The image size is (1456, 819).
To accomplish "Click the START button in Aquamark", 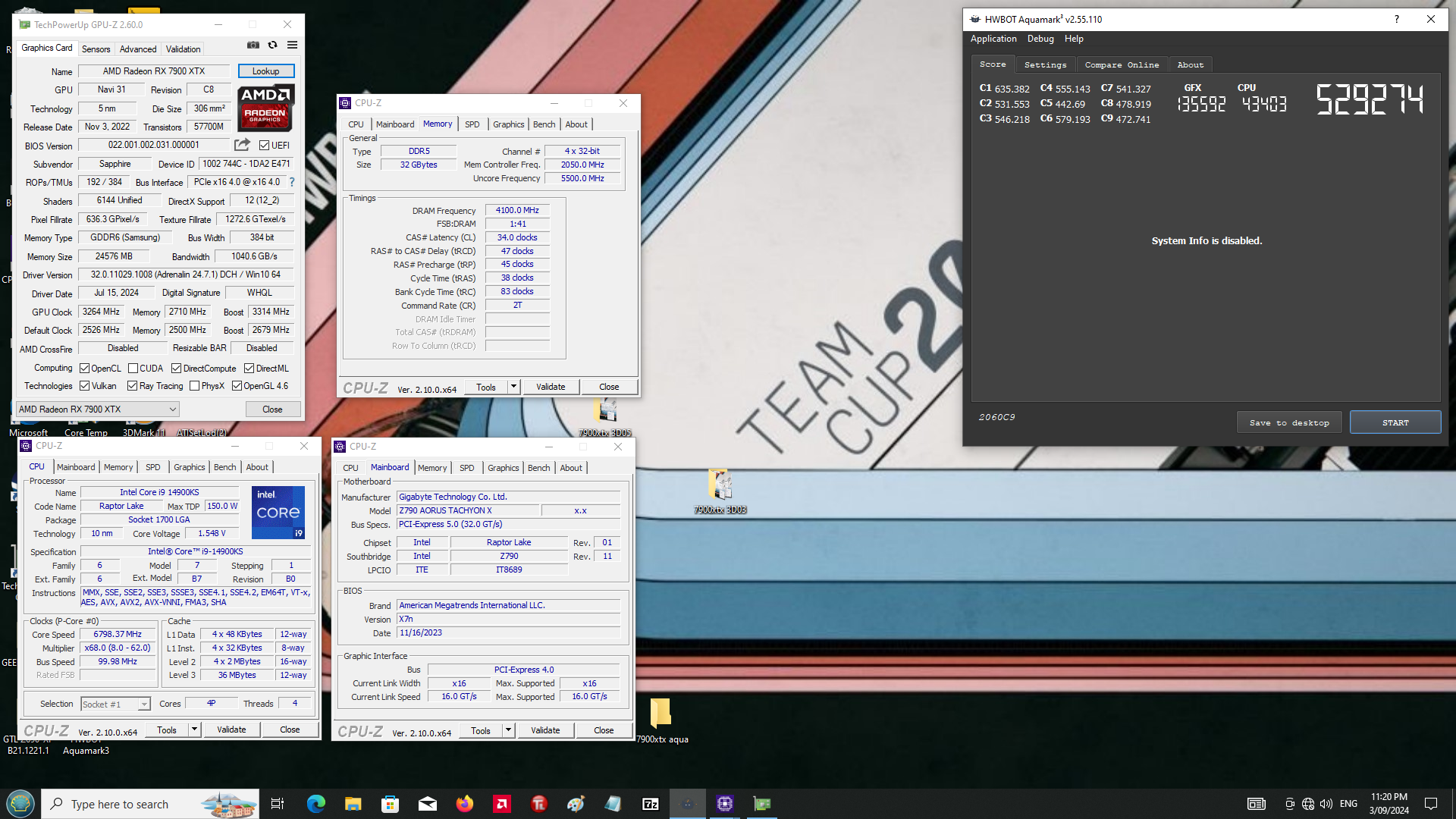I will (x=1395, y=422).
